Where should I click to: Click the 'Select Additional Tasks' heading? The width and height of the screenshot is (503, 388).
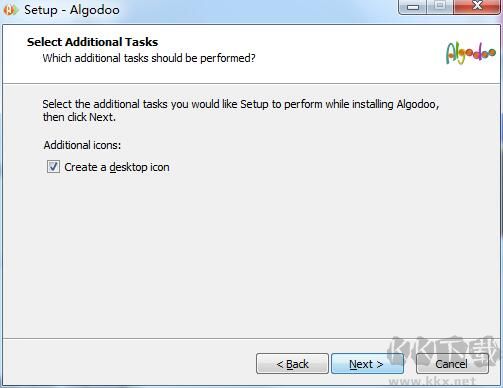(92, 42)
